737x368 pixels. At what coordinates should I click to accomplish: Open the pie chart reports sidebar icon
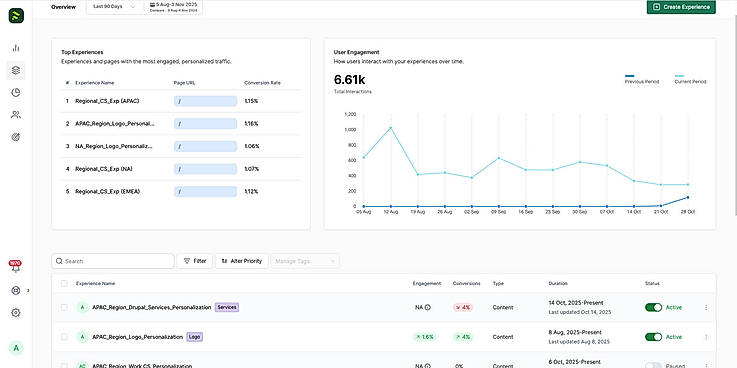coord(16,92)
